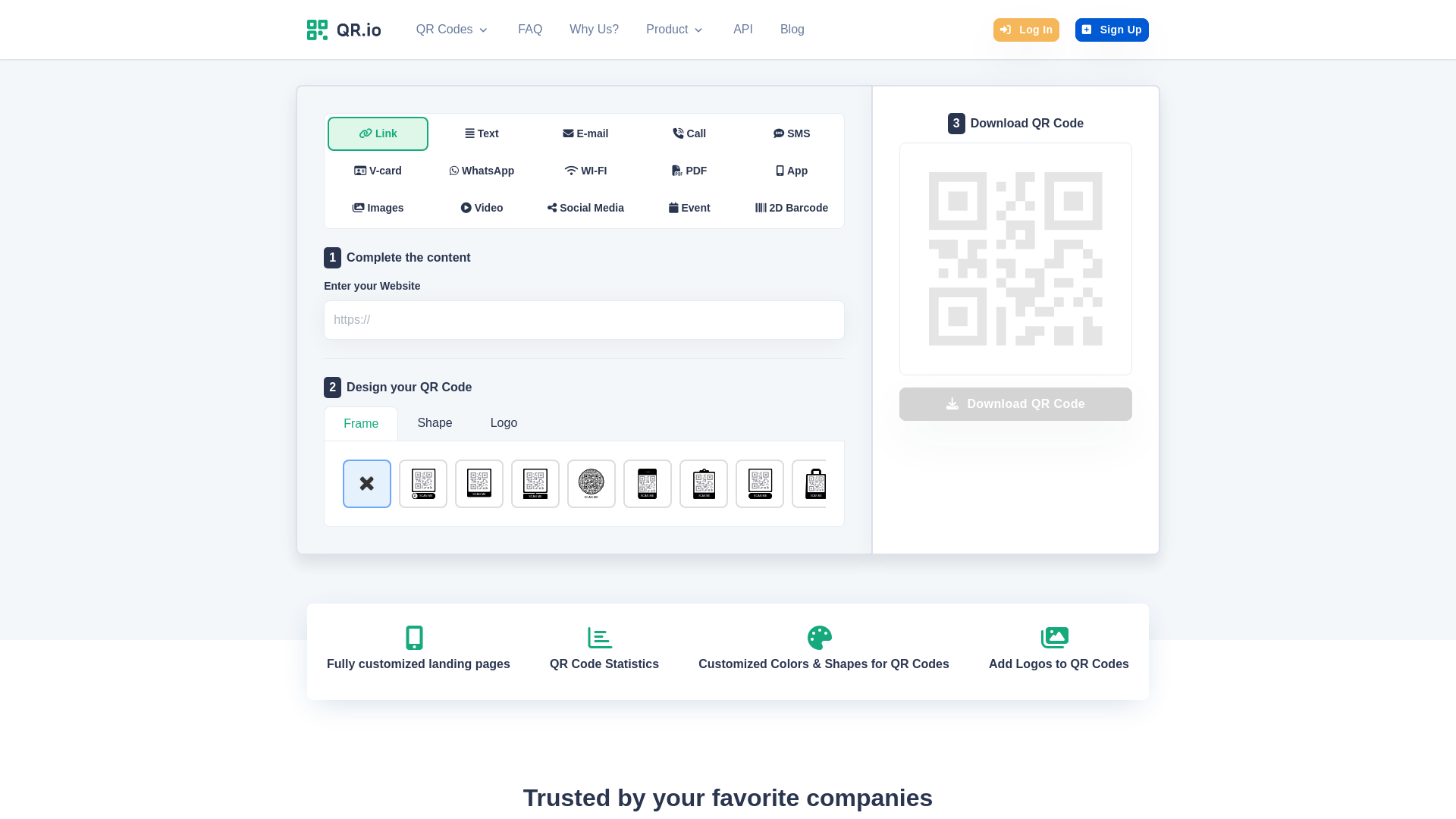Click 'Complete the content' heading
Image resolution: width=1456 pixels, height=819 pixels.
[x=408, y=258]
